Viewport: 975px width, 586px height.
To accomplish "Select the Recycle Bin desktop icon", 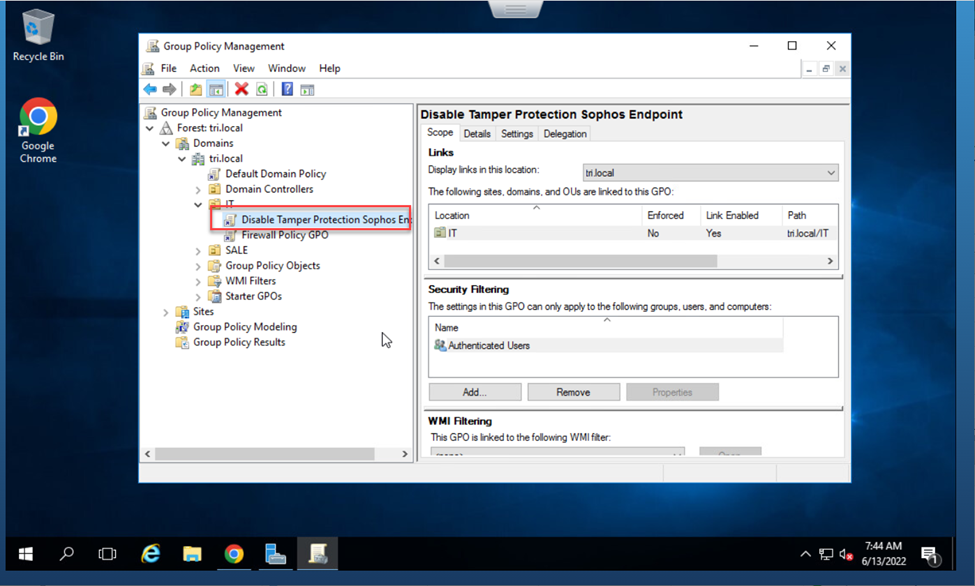I will (38, 35).
